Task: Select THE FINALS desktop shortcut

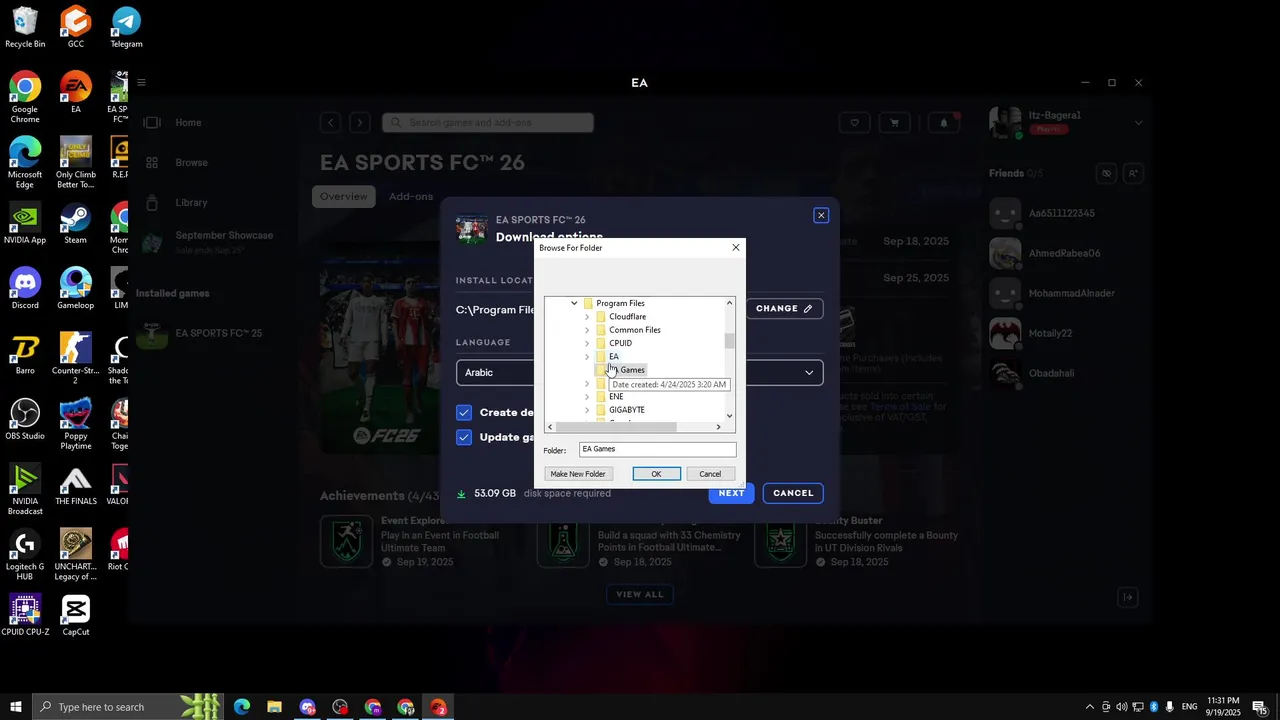Action: click(76, 485)
